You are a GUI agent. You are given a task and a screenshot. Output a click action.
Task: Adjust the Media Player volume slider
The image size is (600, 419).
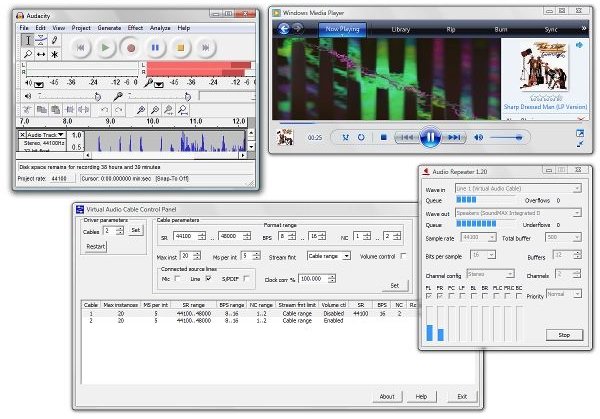[x=507, y=137]
